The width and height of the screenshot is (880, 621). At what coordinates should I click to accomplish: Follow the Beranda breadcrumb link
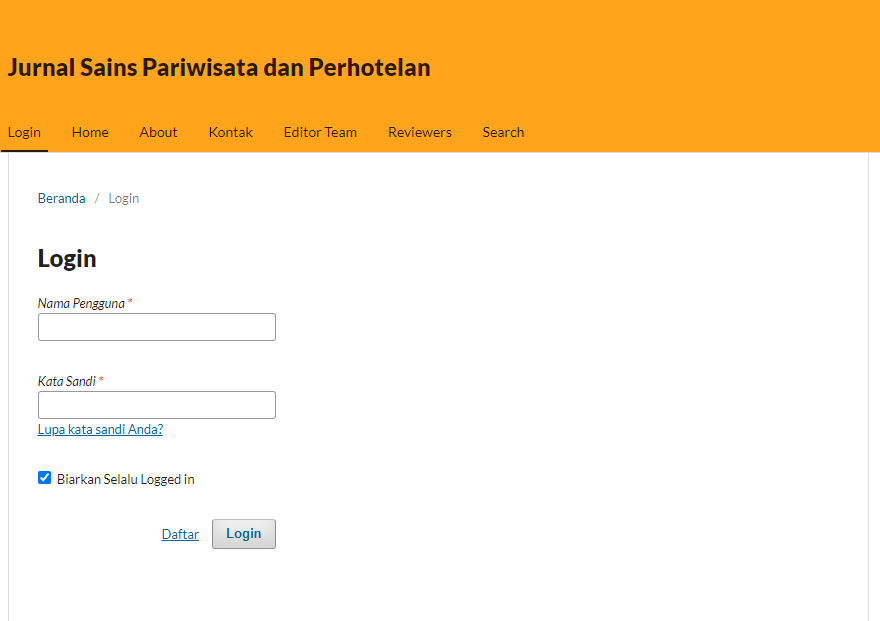62,198
